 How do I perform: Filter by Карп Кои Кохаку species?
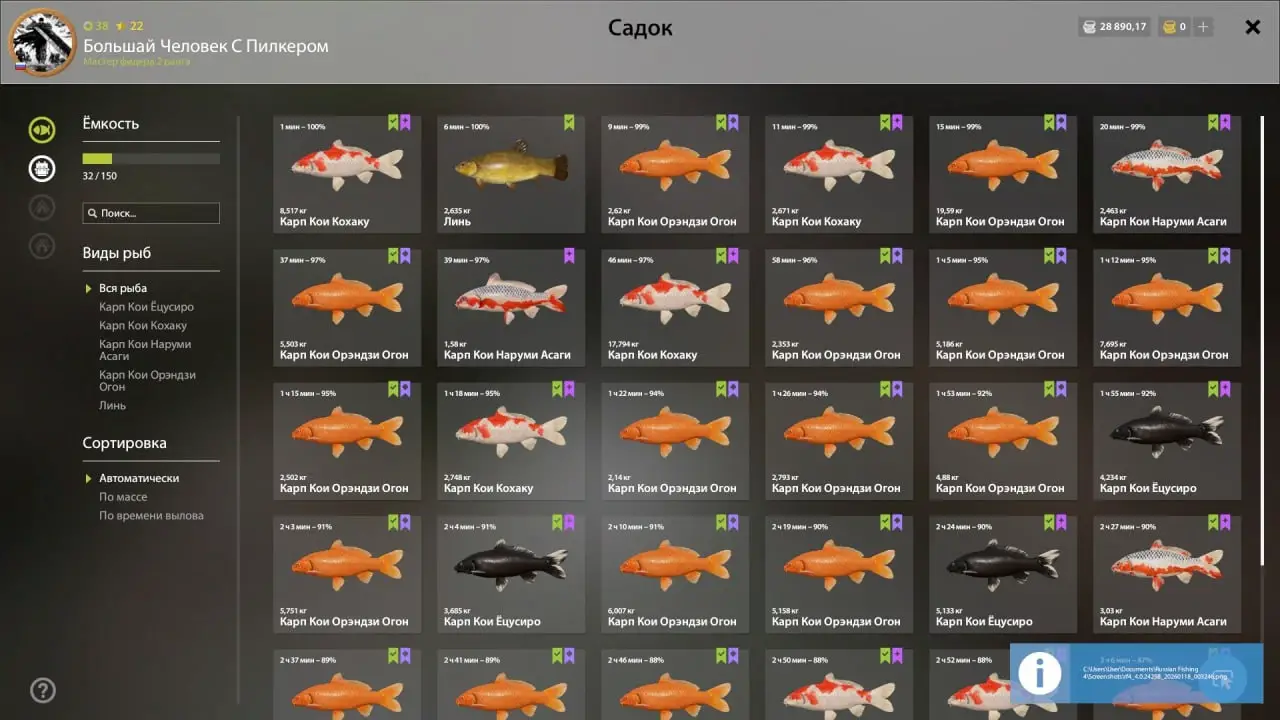143,325
